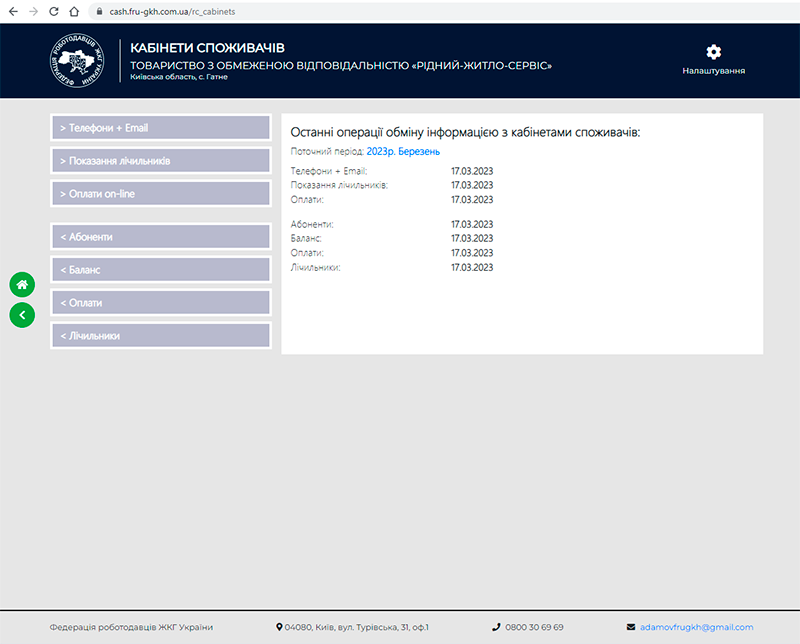This screenshot has height=644, width=800.
Task: Open the Абоненти import section
Action: point(160,237)
